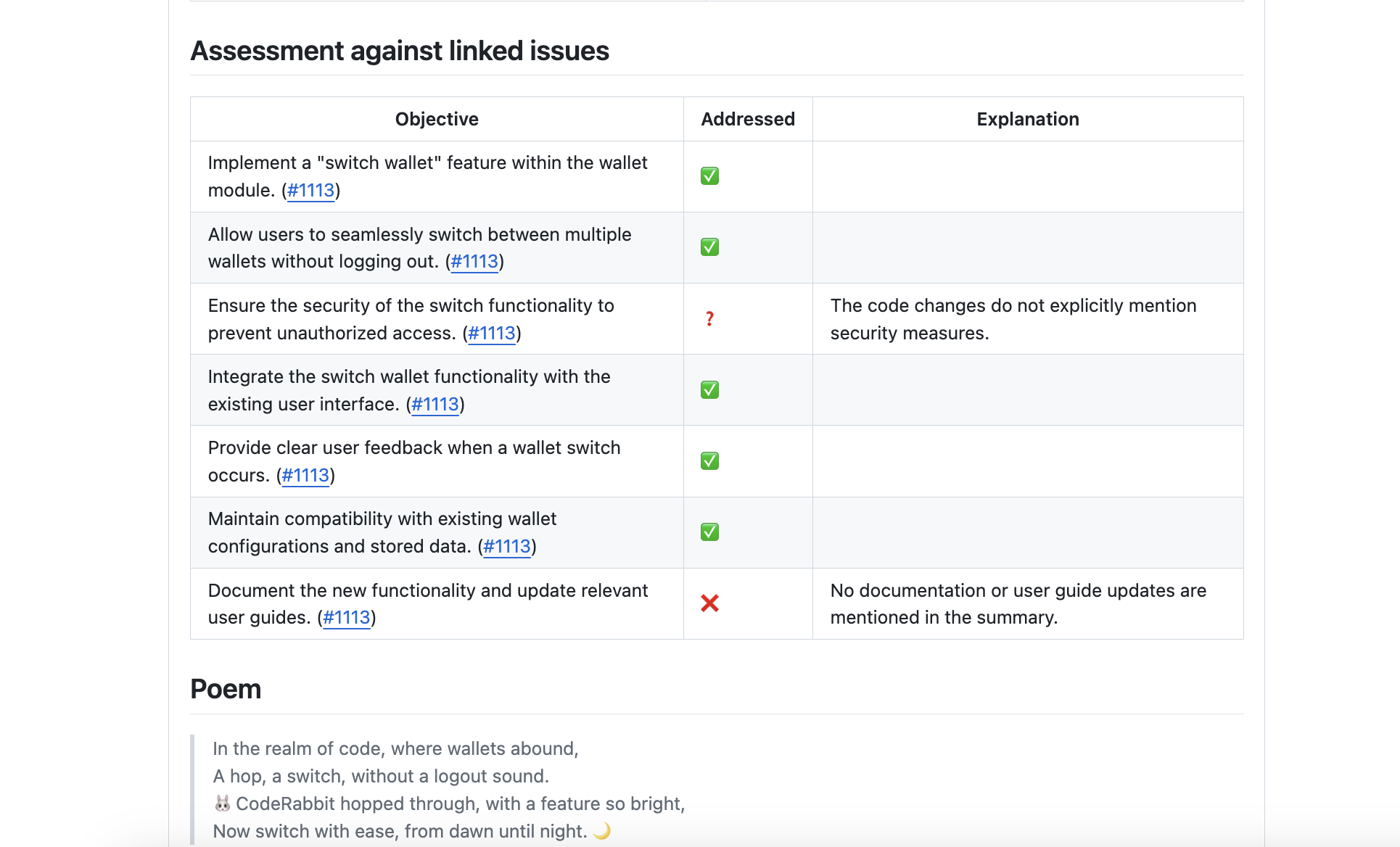1400x847 pixels.
Task: Click #1113 link in documentation user guides row
Action: 347,617
